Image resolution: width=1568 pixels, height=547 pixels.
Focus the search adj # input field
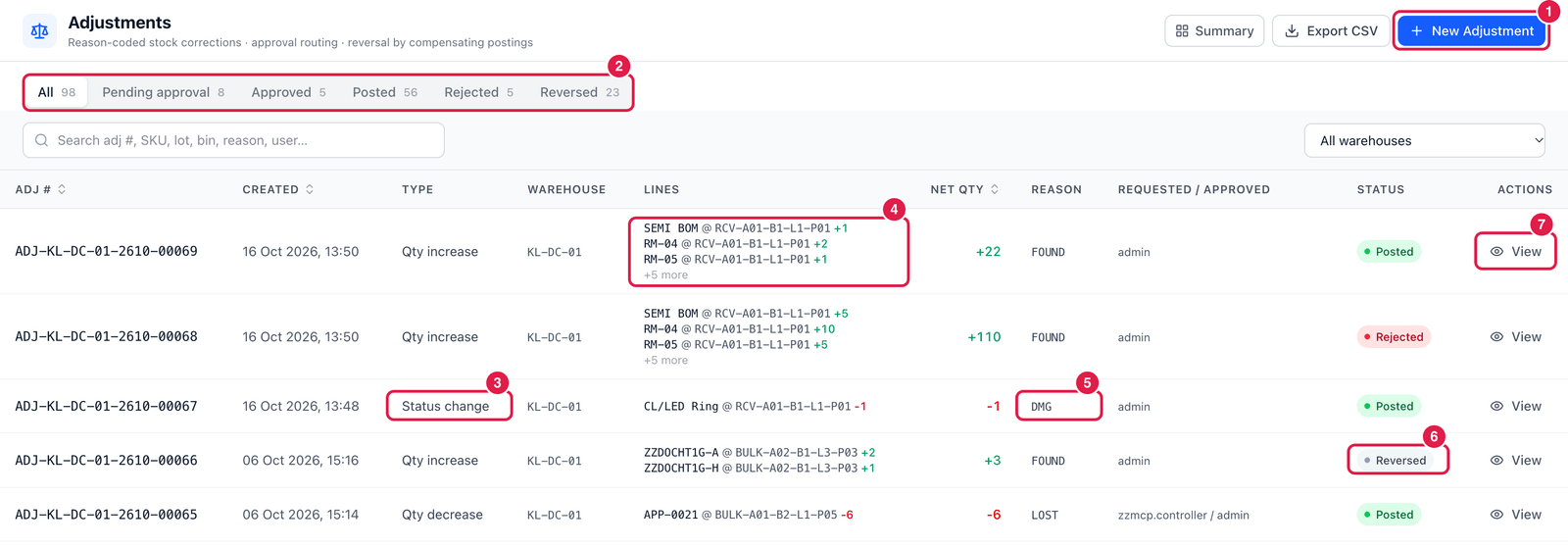pos(233,140)
